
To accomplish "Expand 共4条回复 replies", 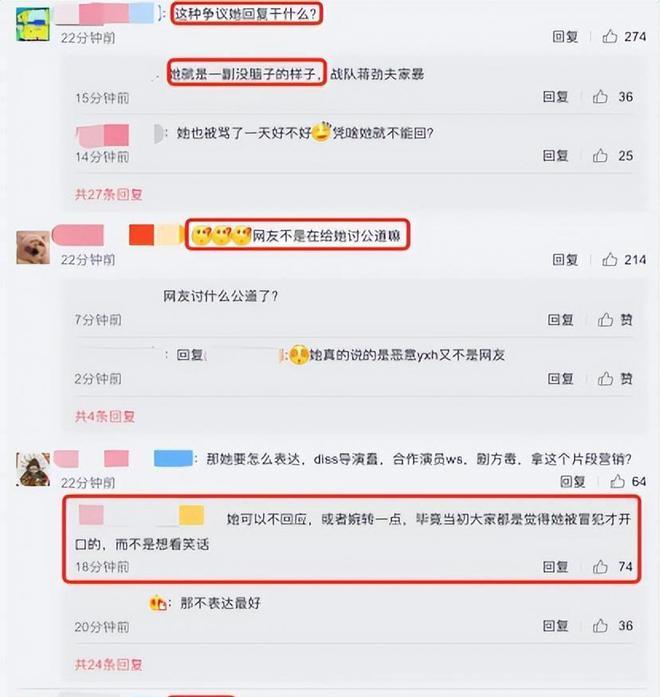I will point(105,417).
